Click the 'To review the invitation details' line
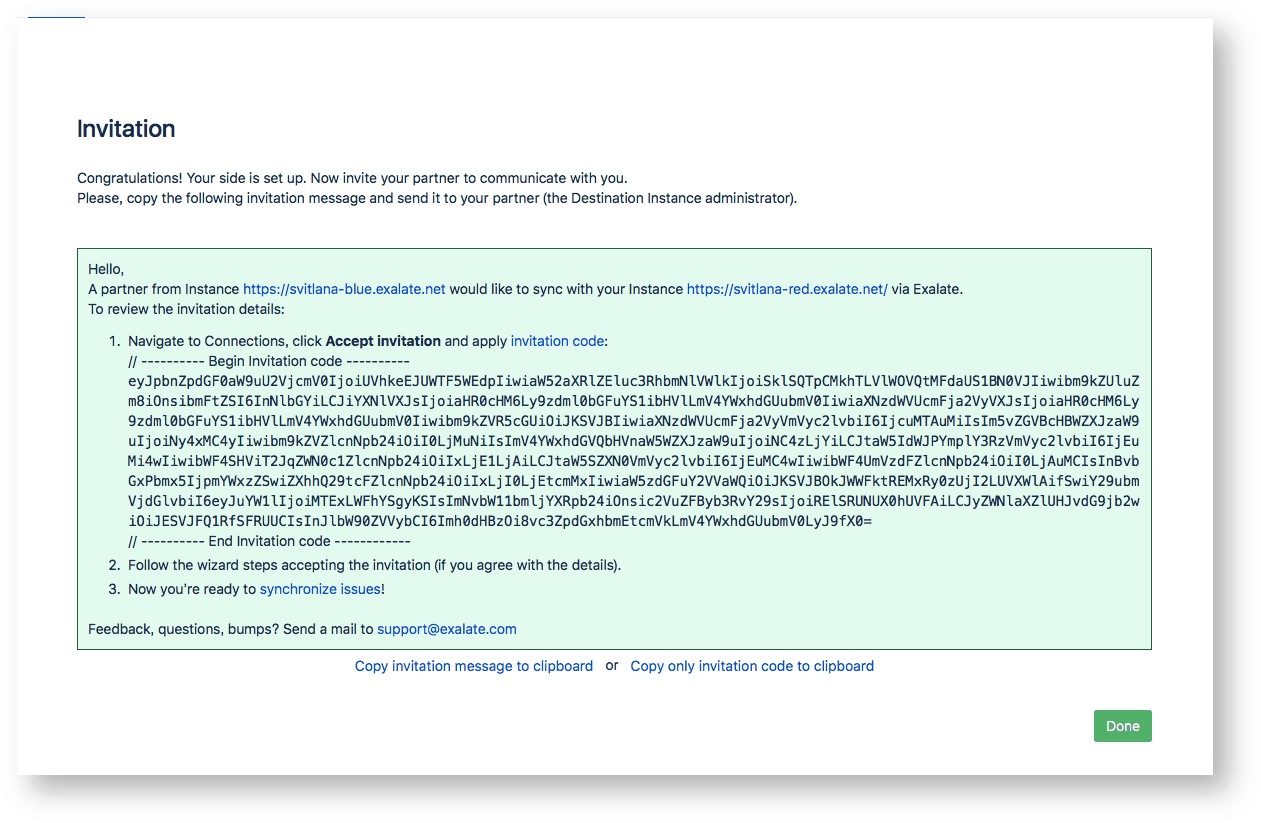This screenshot has width=1261, height=823. coord(186,309)
